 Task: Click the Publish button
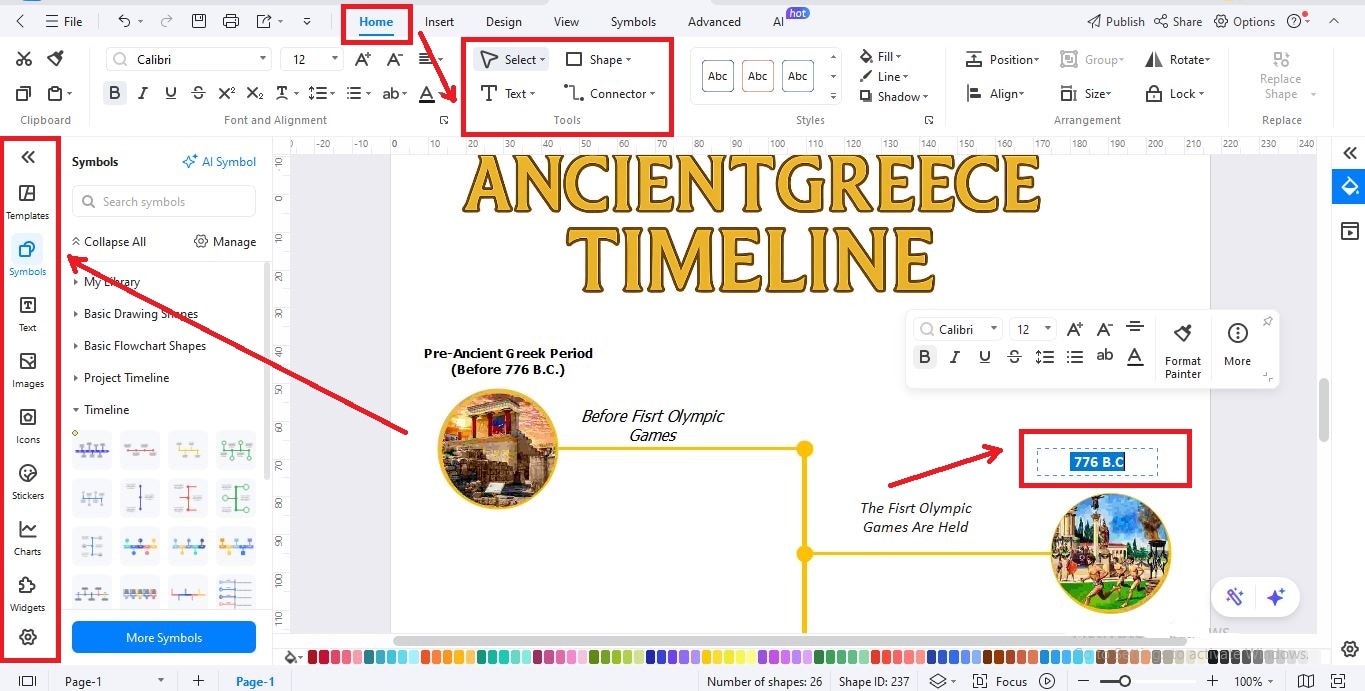(x=1115, y=21)
